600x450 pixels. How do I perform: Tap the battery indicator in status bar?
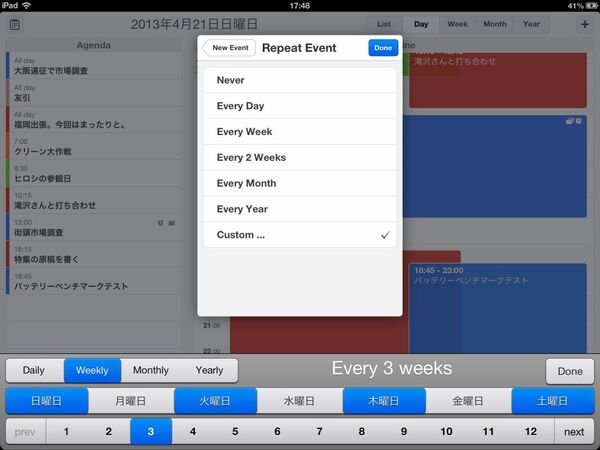[x=592, y=6]
